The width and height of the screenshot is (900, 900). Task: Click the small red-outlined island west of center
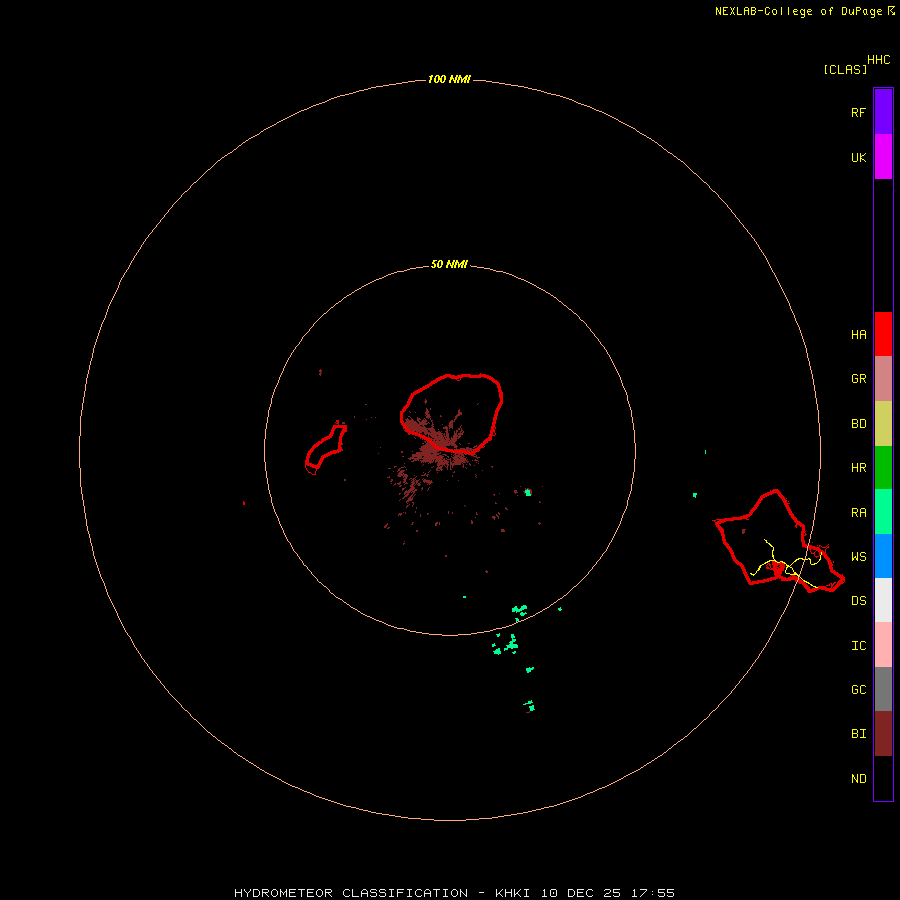pos(325,449)
